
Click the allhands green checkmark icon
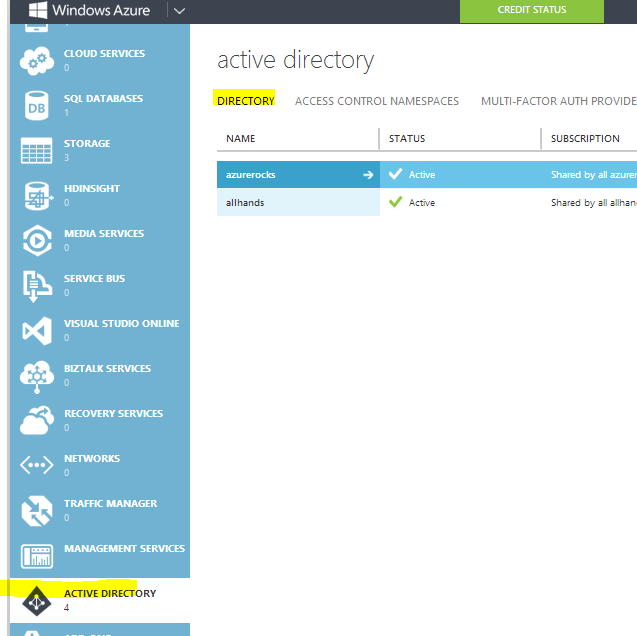395,202
